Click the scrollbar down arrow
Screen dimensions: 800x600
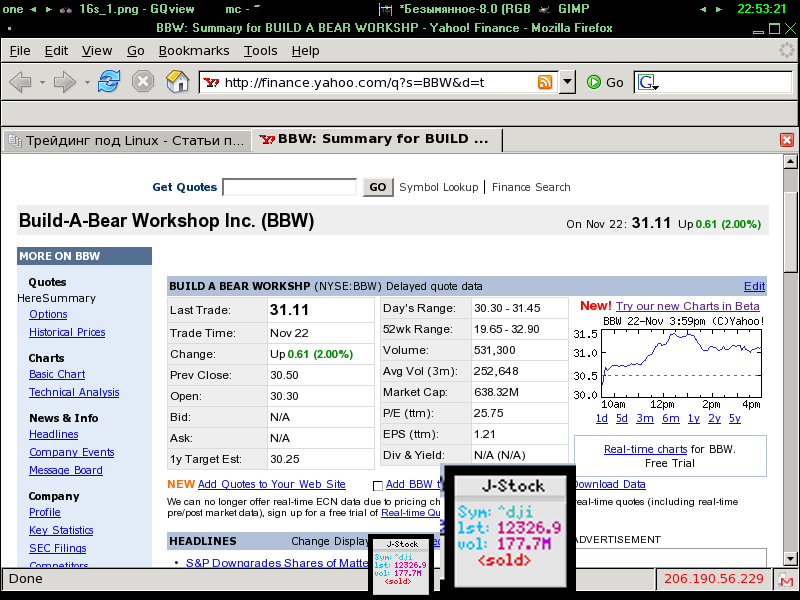pyautogui.click(x=790, y=558)
